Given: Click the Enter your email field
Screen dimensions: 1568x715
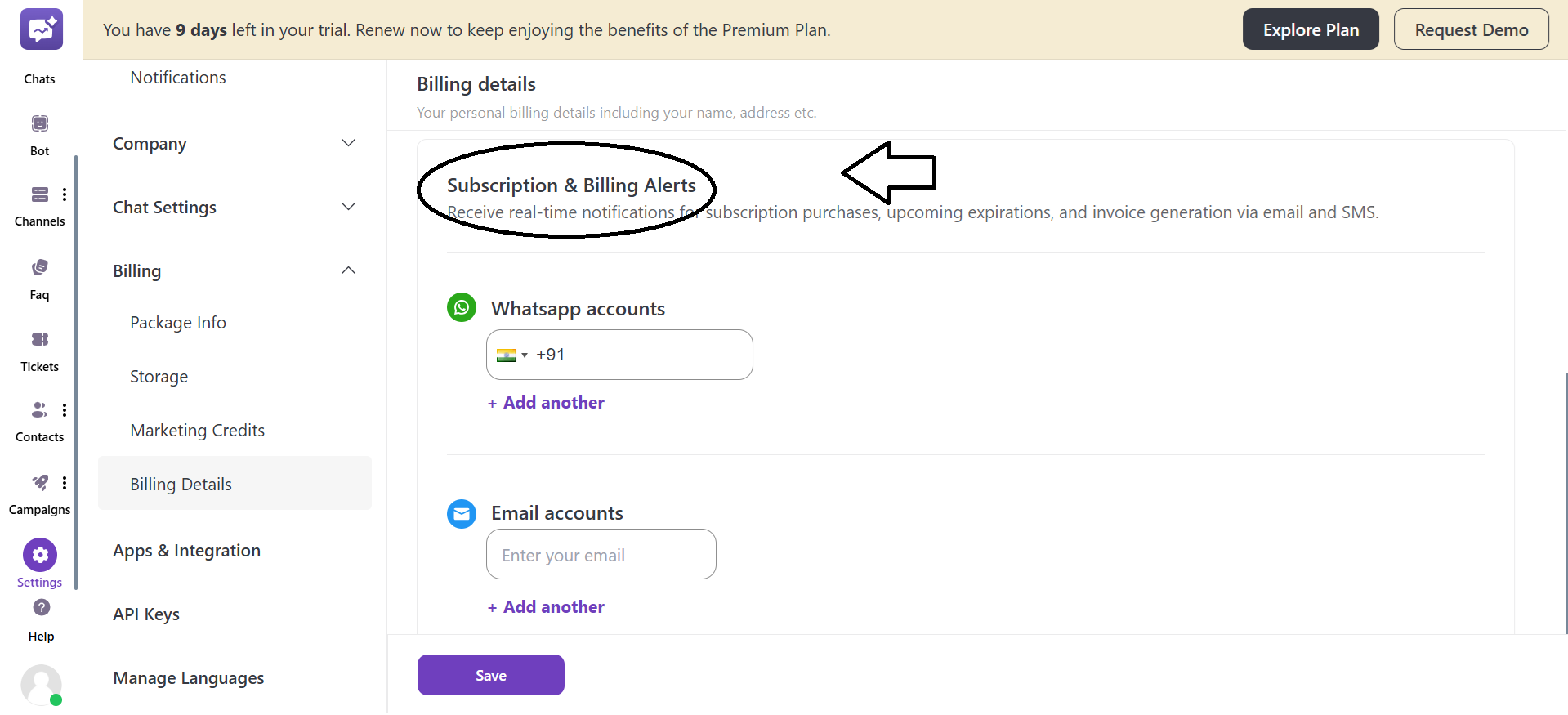Looking at the screenshot, I should click(x=601, y=555).
